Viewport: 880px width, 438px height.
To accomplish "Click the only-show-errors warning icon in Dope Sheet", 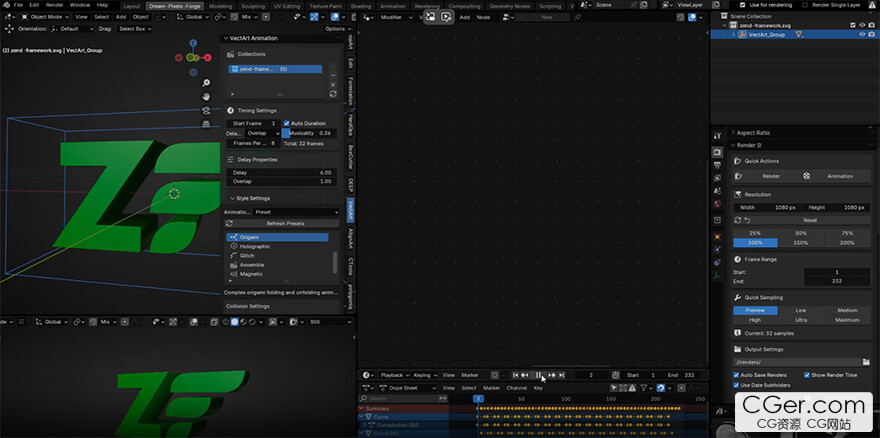I will tap(631, 388).
